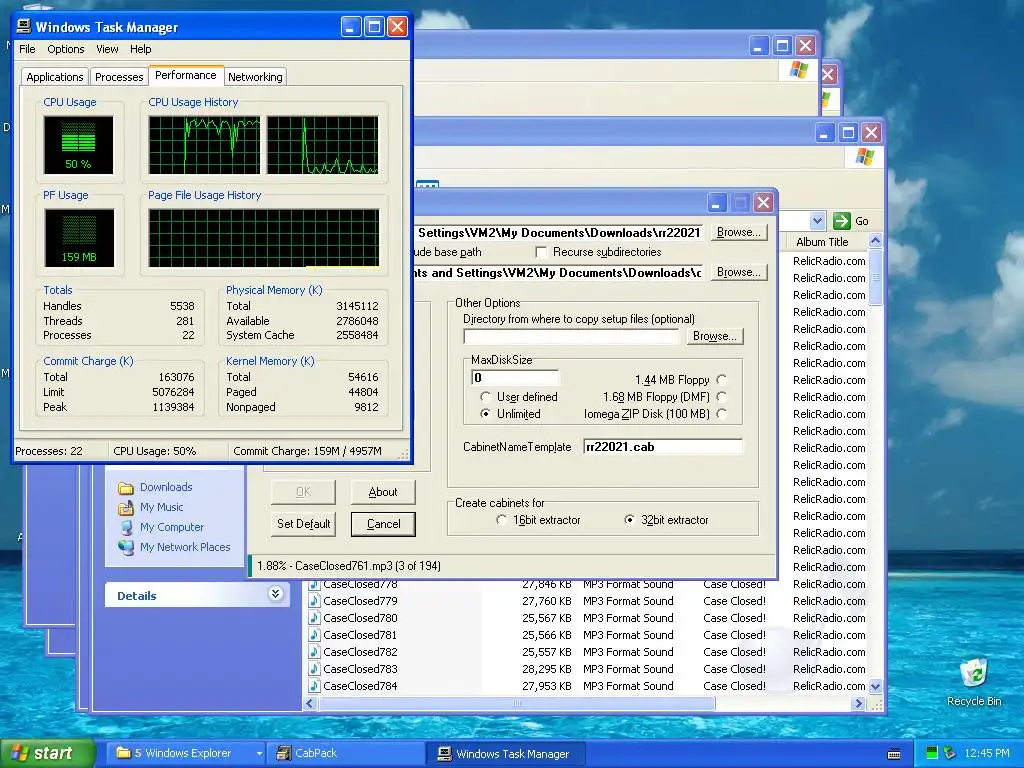Open the Help menu in Task Manager

click(140, 49)
